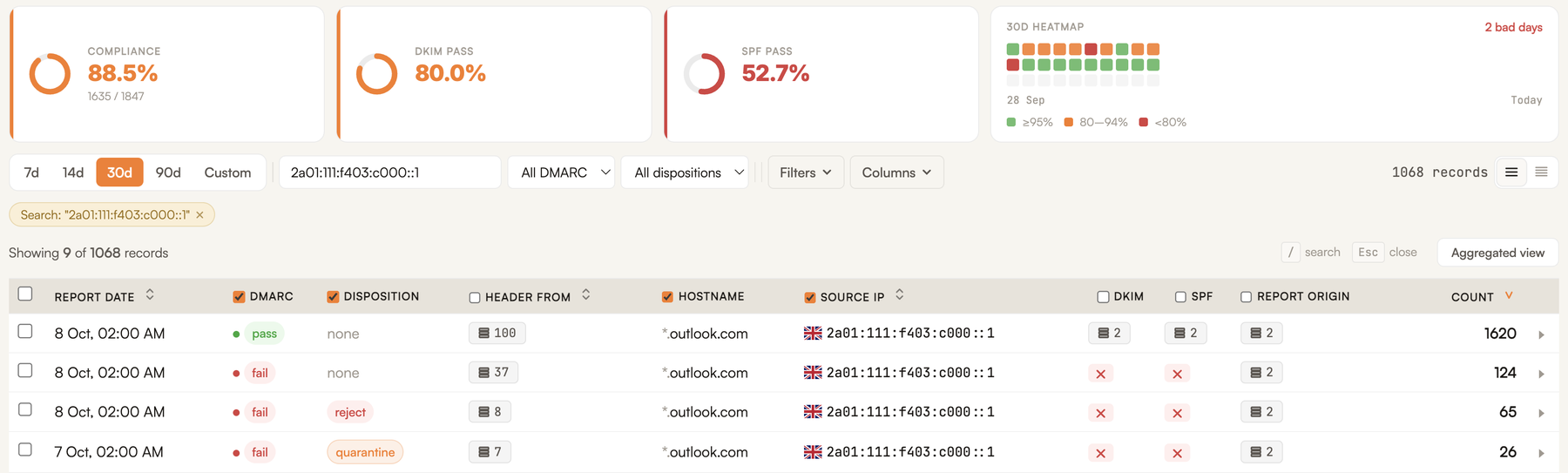
Task: Uncheck the Hostname column checkbox
Action: [667, 297]
